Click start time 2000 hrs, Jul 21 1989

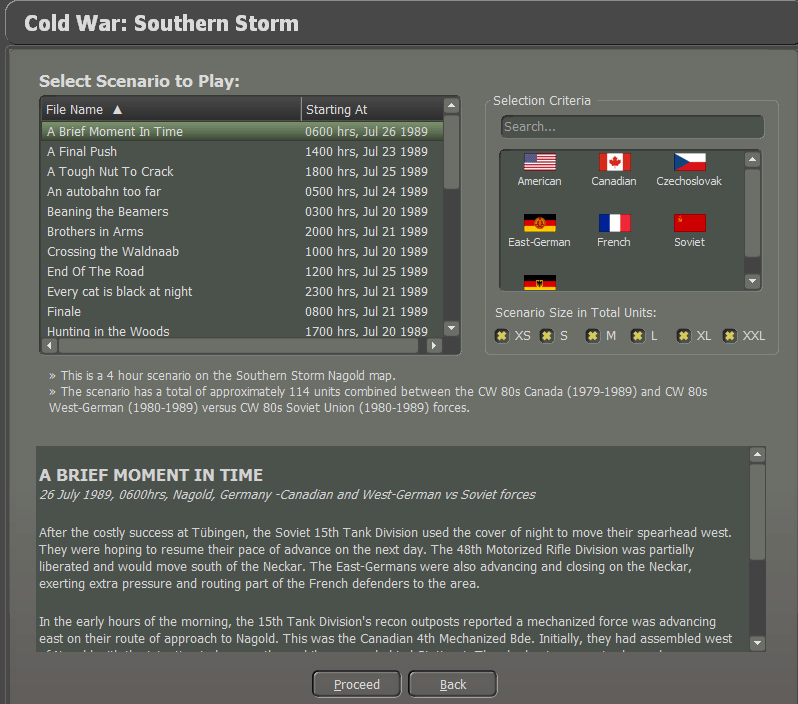(x=366, y=232)
